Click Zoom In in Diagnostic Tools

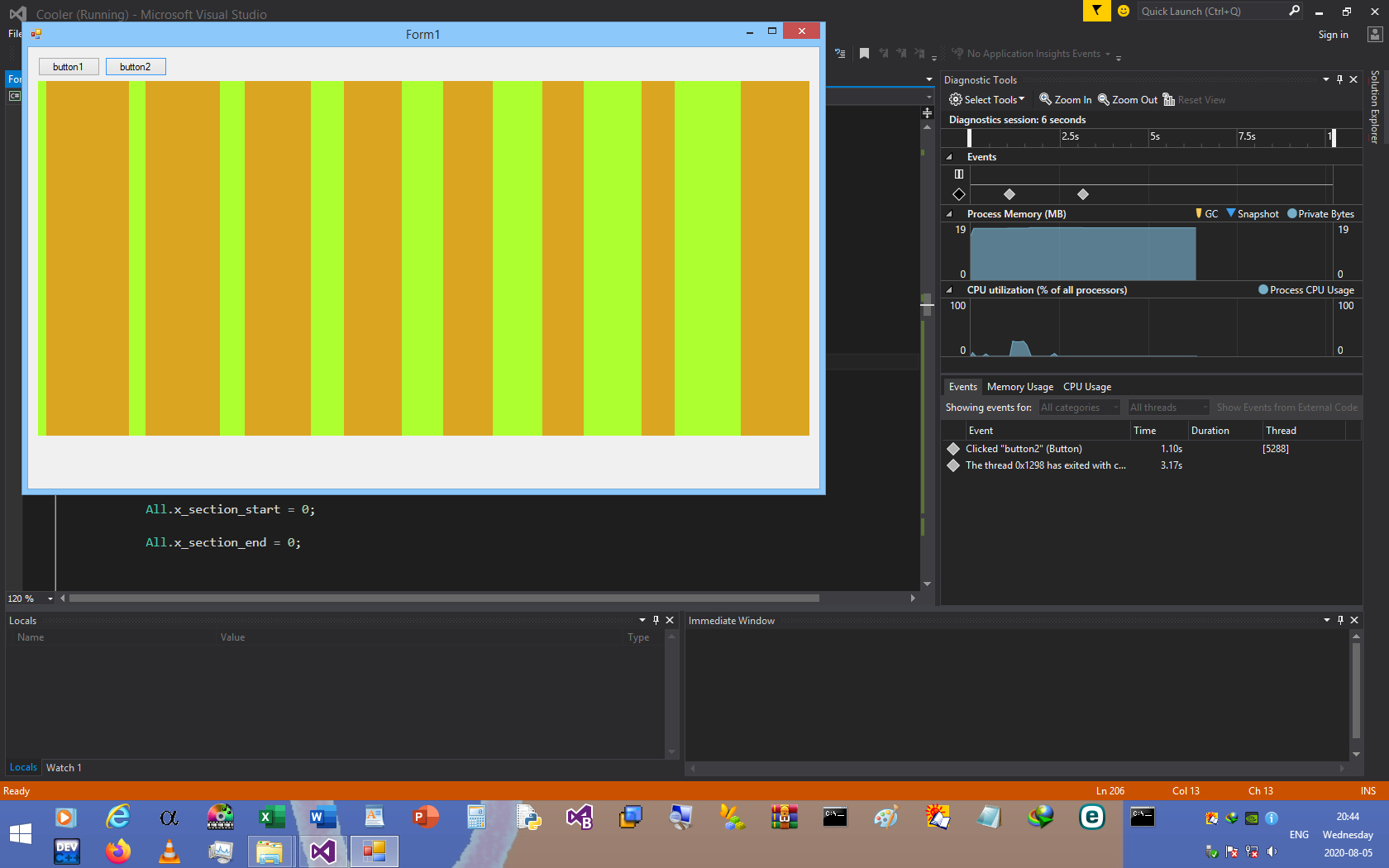pyautogui.click(x=1065, y=100)
